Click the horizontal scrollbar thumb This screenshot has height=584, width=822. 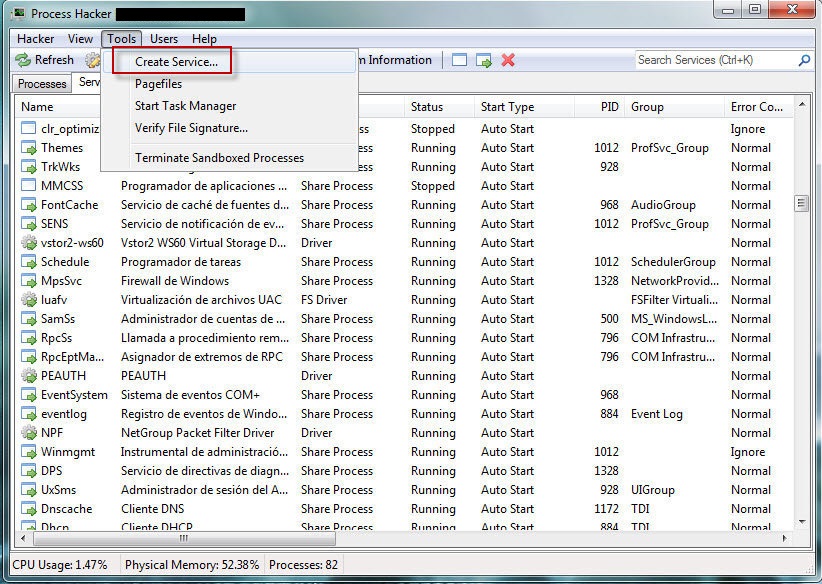pyautogui.click(x=183, y=538)
